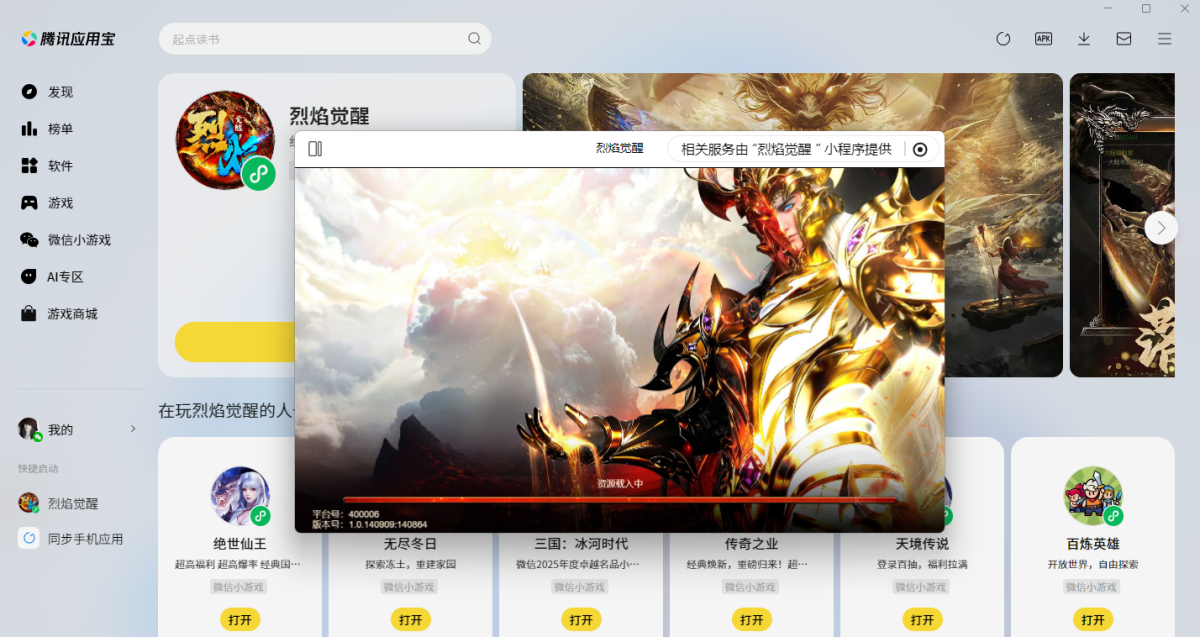The height and width of the screenshot is (637, 1200).
Task: Click the target icon beside 小程序提供 text
Action: click(x=920, y=149)
